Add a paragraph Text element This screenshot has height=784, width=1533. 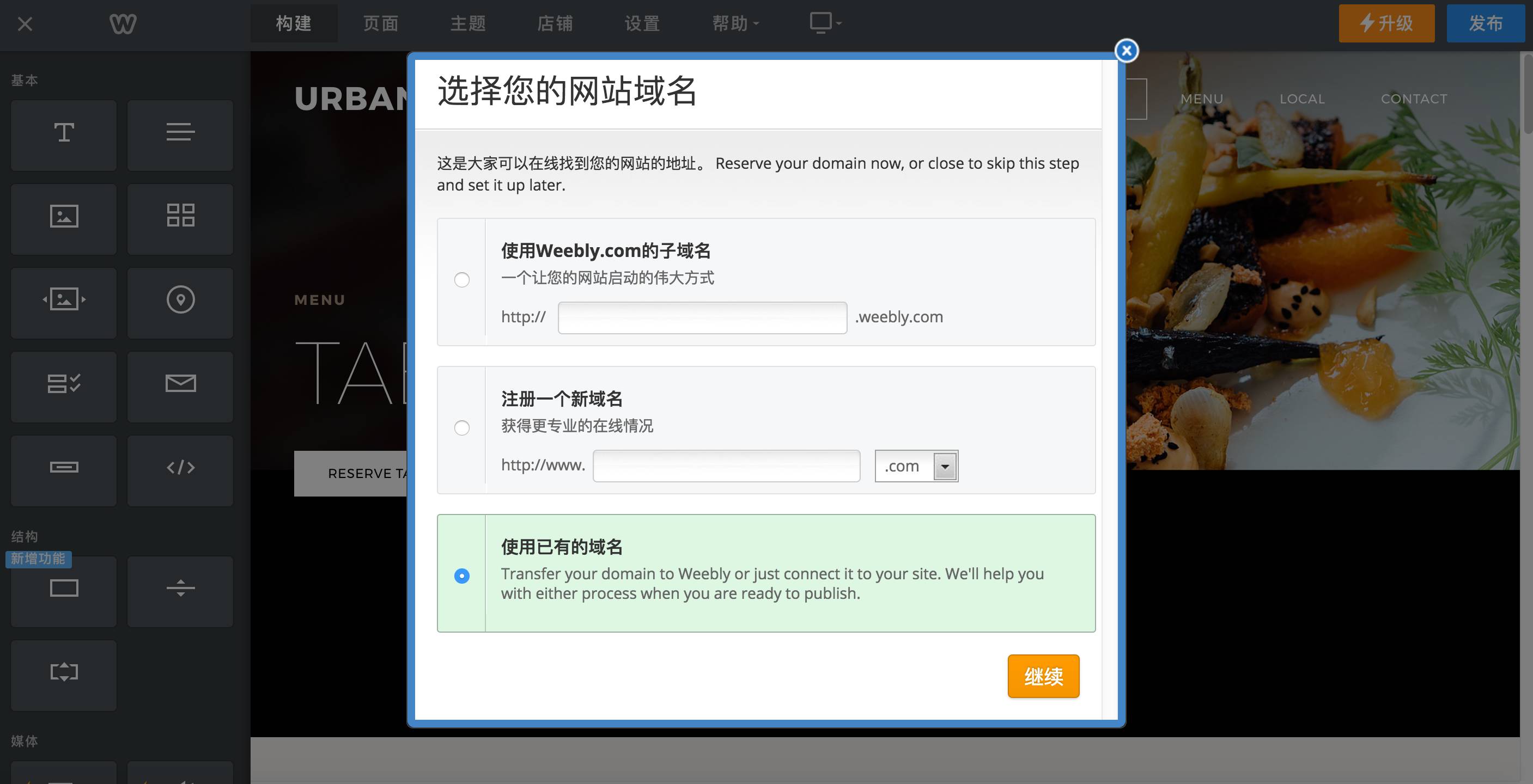coord(180,135)
